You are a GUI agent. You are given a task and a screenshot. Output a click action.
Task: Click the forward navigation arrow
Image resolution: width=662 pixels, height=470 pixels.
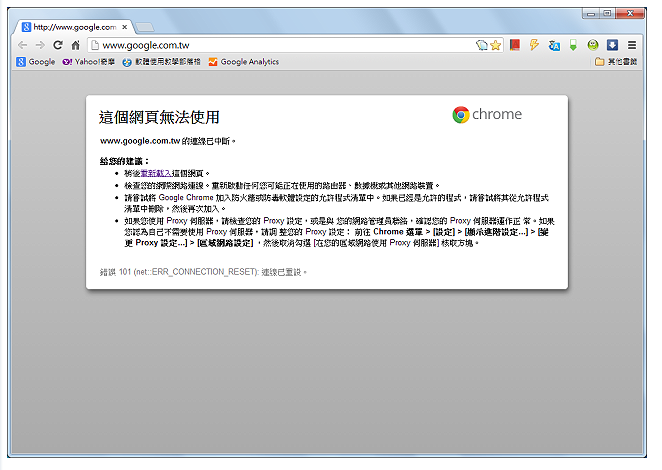[x=40, y=45]
